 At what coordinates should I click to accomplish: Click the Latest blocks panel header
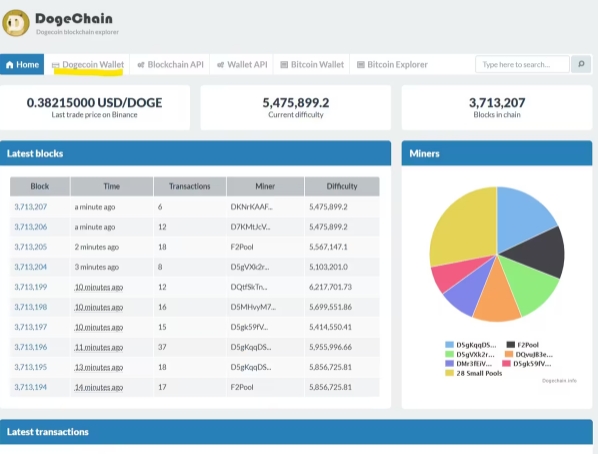[x=195, y=153]
